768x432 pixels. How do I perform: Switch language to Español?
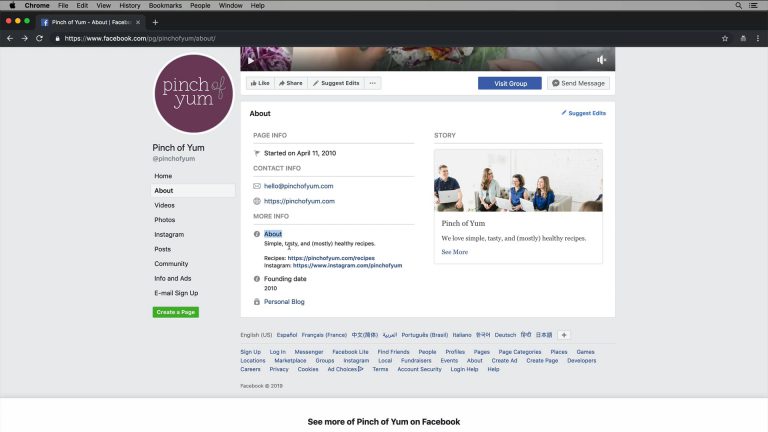click(287, 335)
